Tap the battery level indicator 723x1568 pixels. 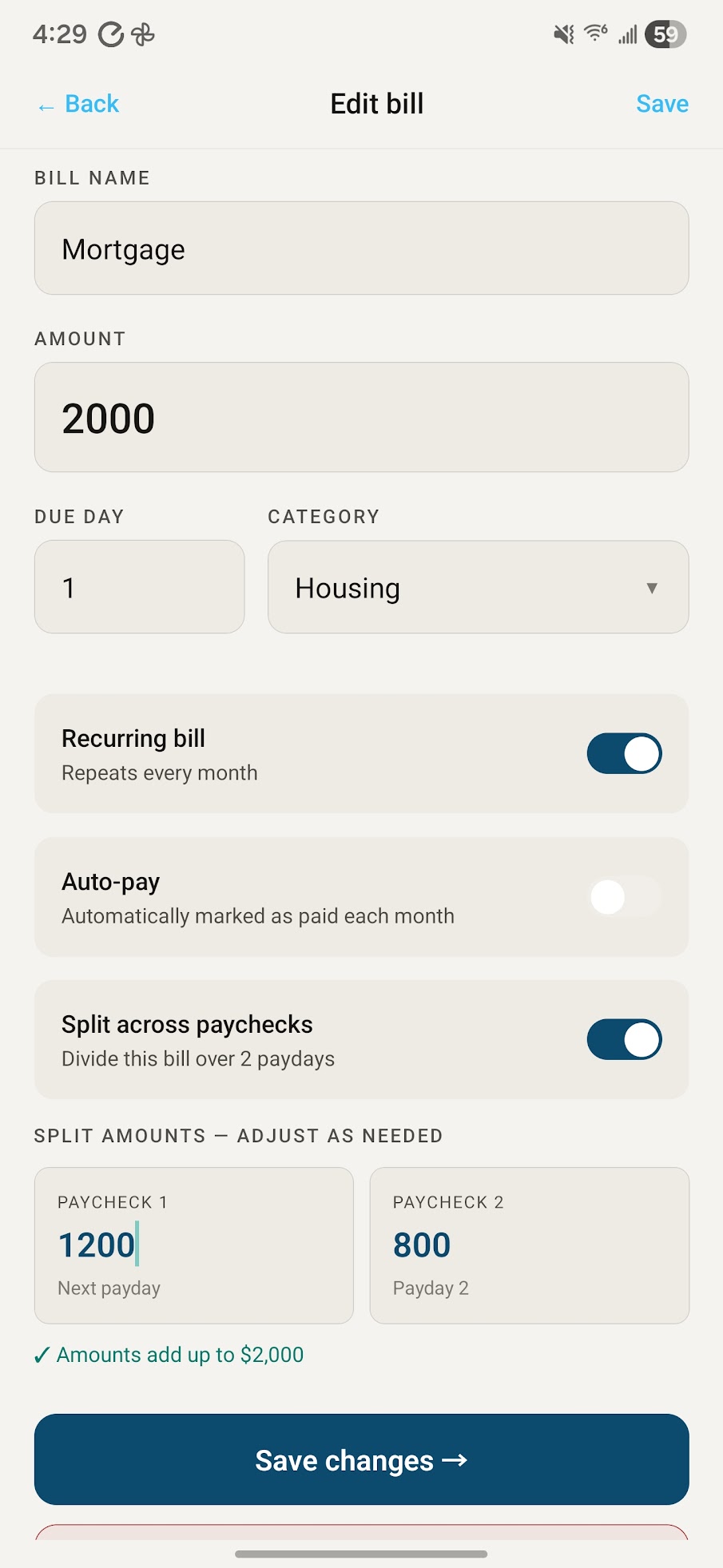coord(665,34)
